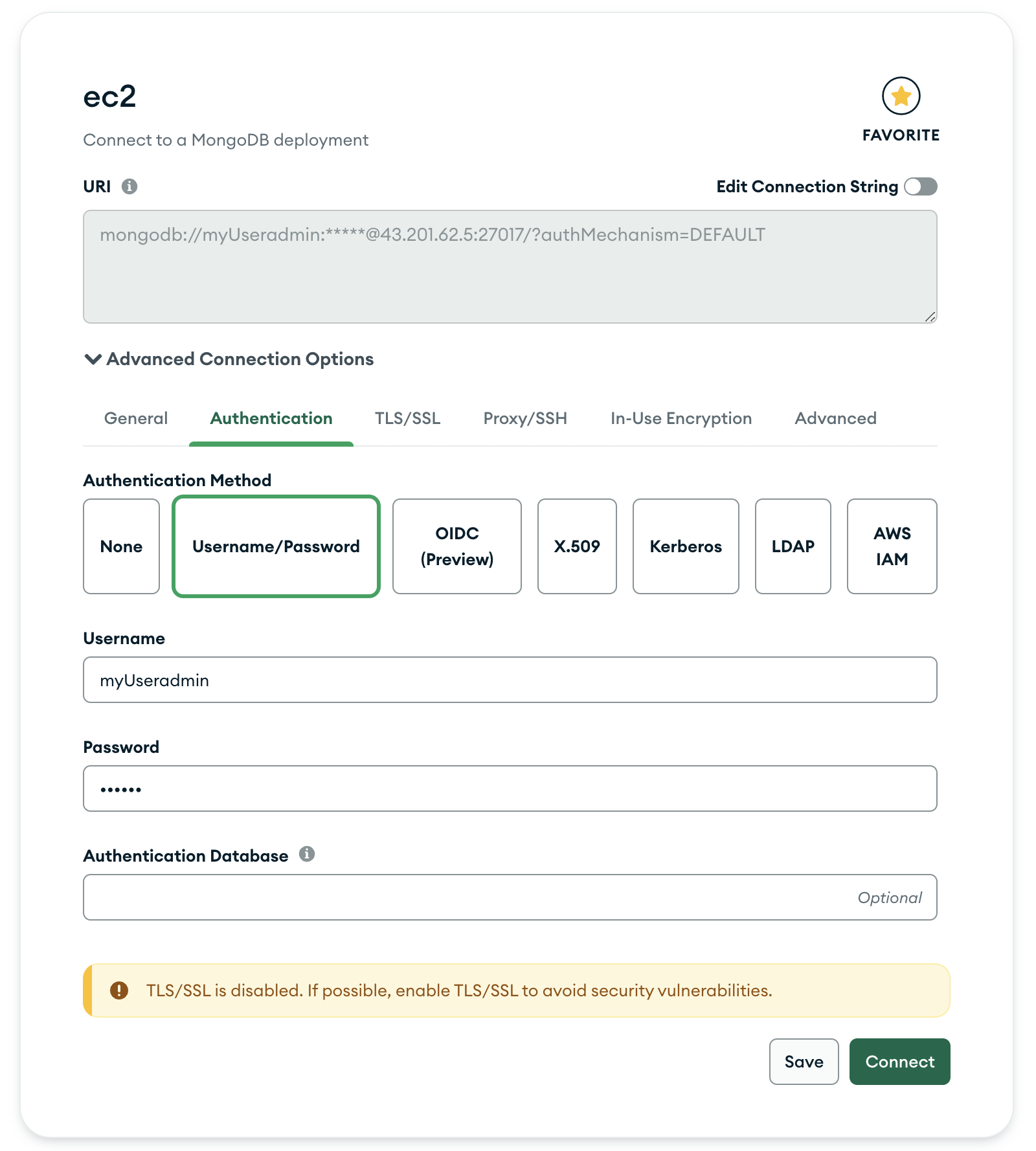
Task: Select Kerberos authentication method
Action: [686, 546]
